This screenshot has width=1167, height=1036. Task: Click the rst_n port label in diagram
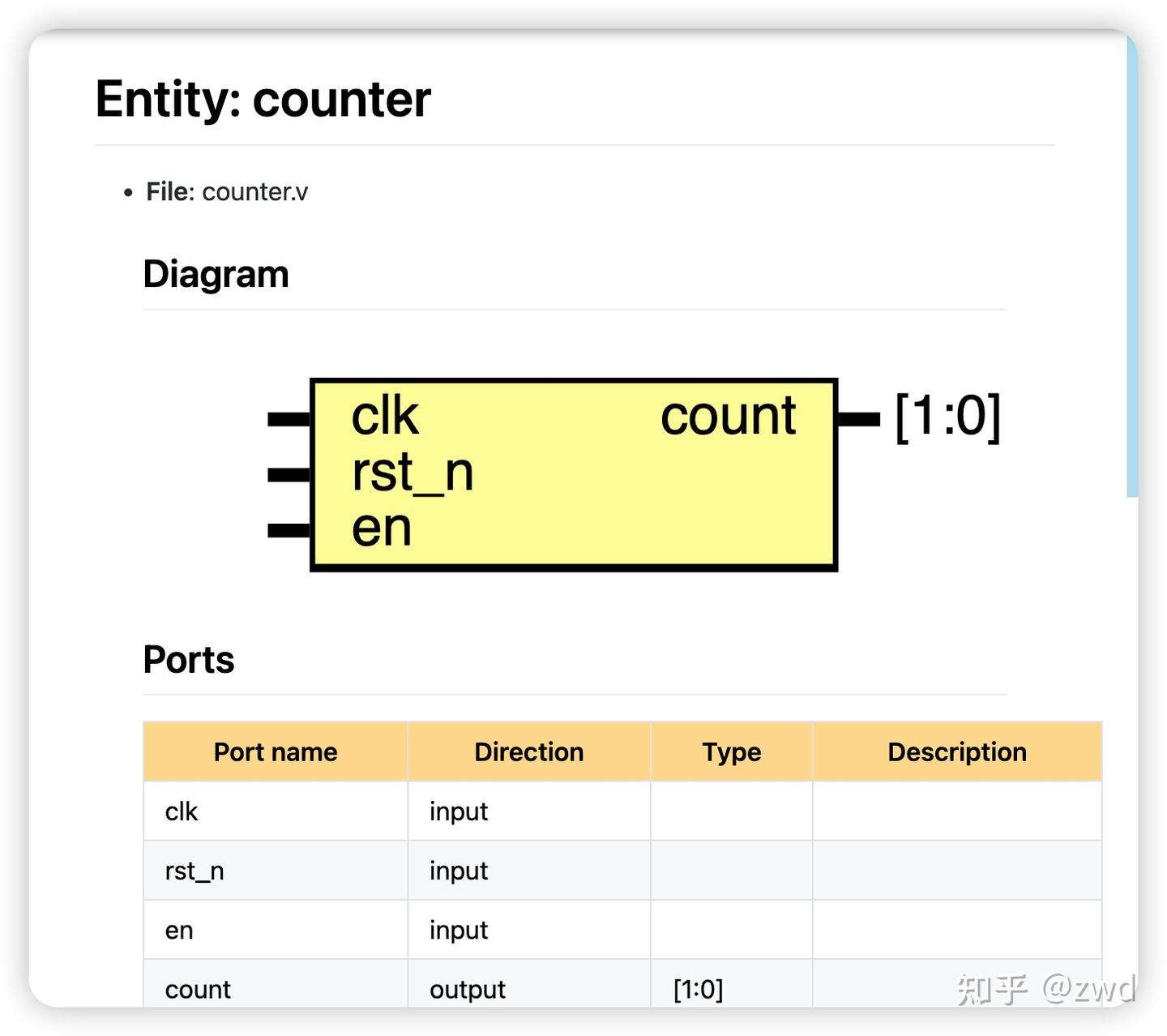click(412, 473)
